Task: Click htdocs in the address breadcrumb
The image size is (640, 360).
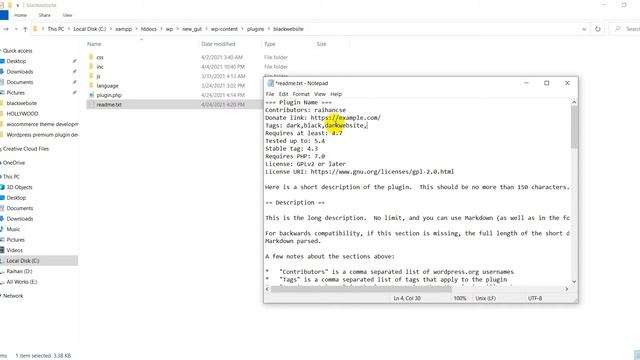Action: point(149,29)
